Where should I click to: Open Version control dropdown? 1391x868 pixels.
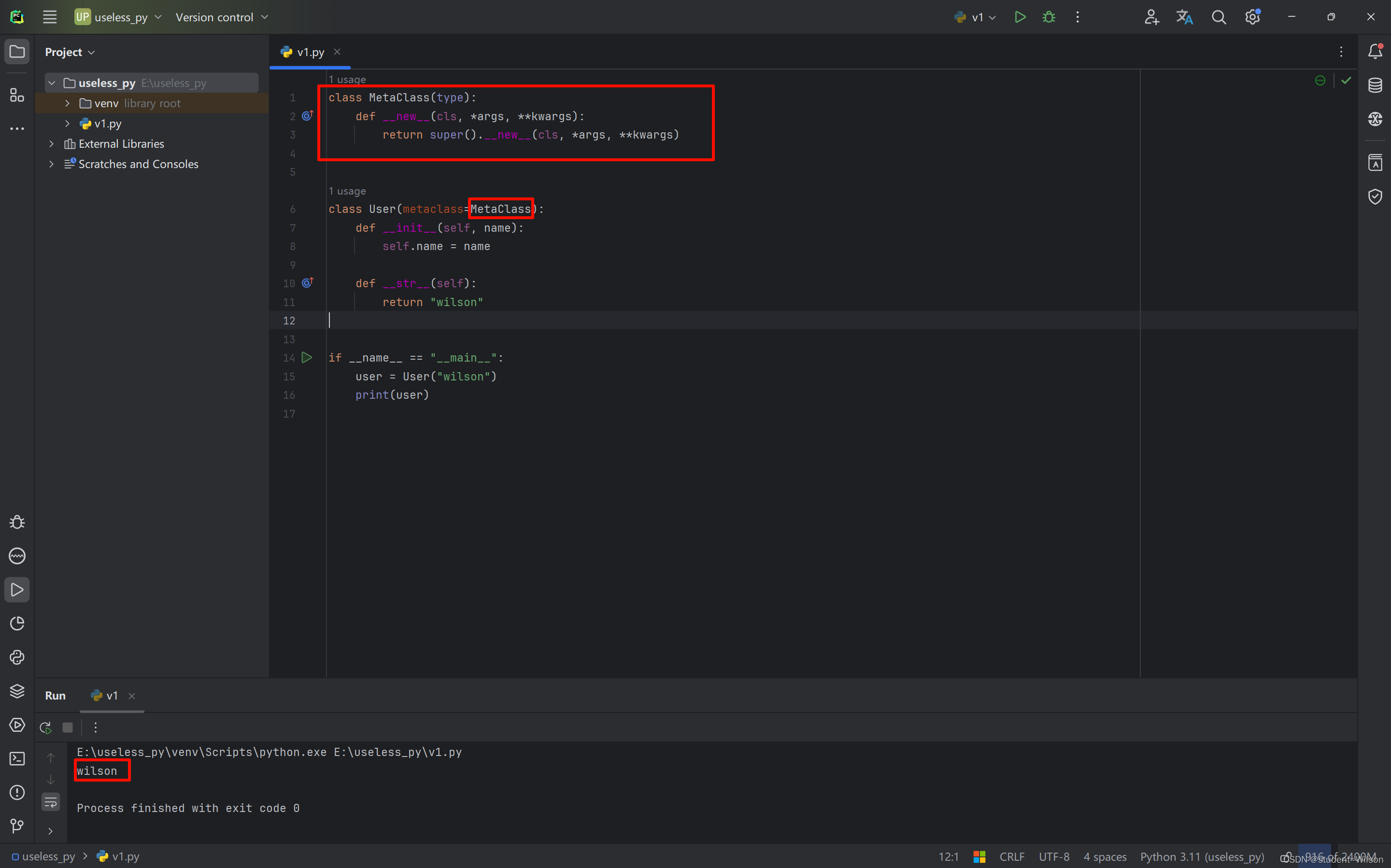pyautogui.click(x=222, y=17)
